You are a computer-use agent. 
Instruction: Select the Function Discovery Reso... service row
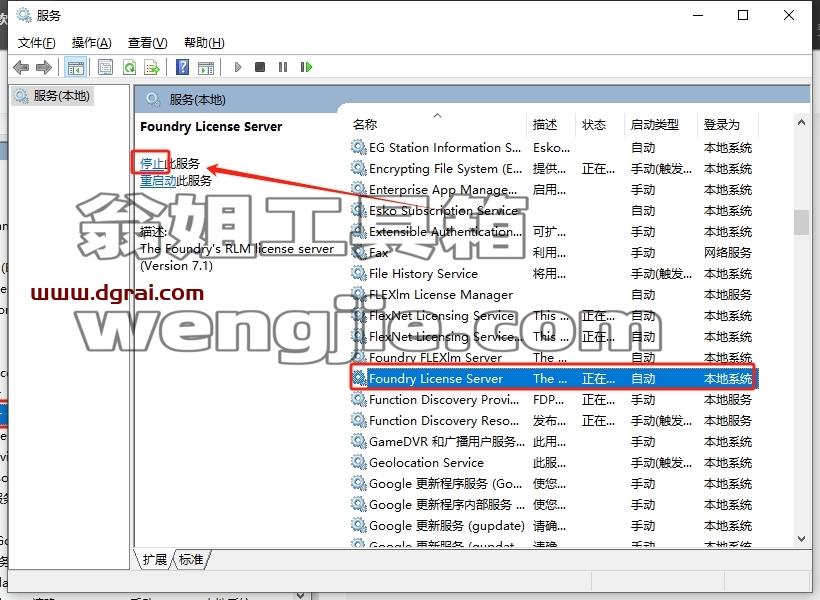[x=554, y=421]
